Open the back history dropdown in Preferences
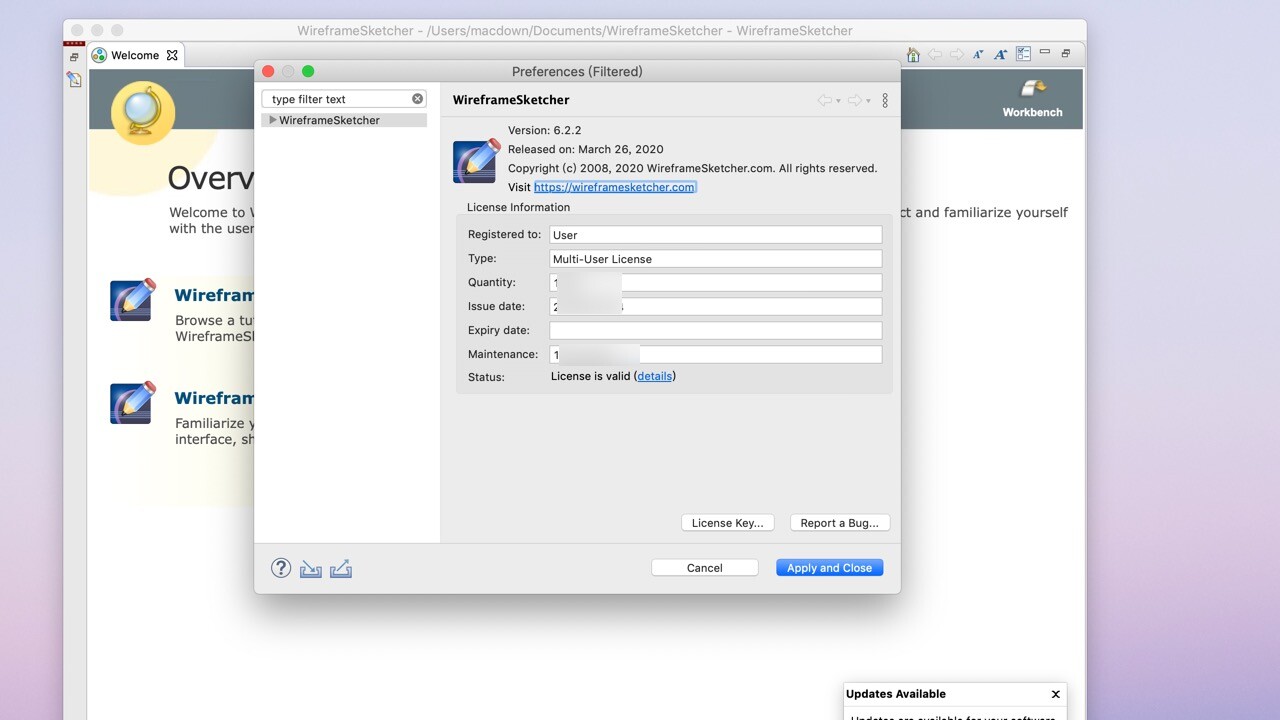The height and width of the screenshot is (720, 1280). tap(838, 101)
